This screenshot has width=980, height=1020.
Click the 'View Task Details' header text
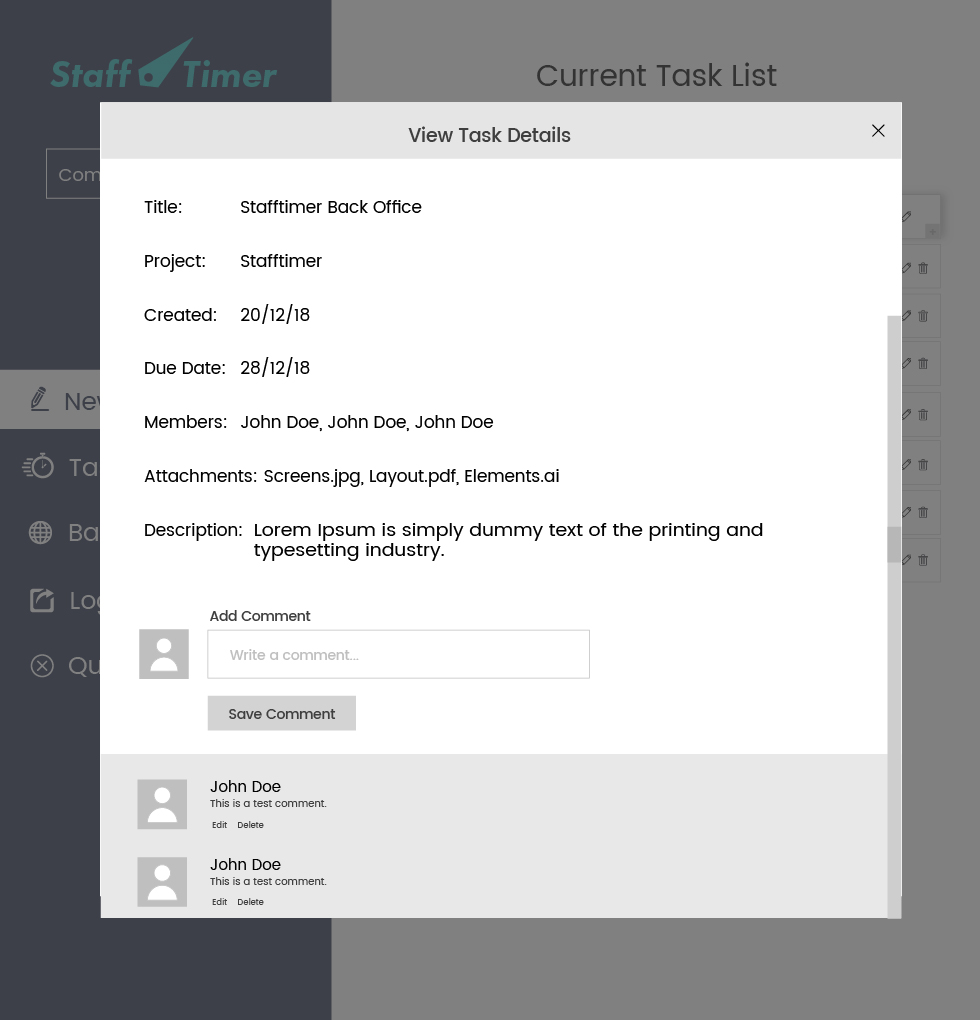click(489, 135)
